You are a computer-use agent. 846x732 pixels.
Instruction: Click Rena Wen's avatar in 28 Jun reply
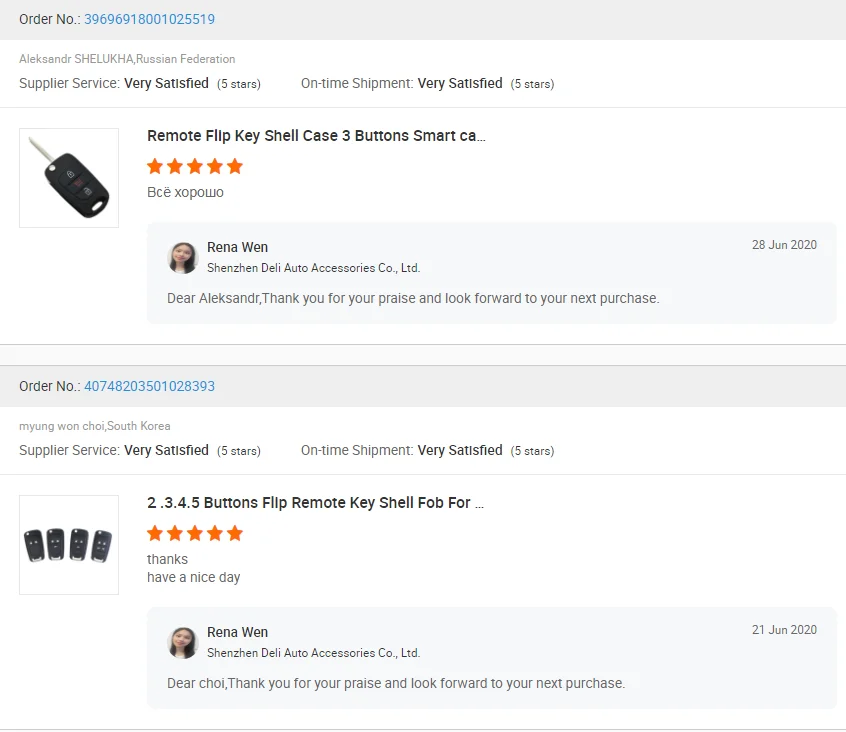(183, 258)
